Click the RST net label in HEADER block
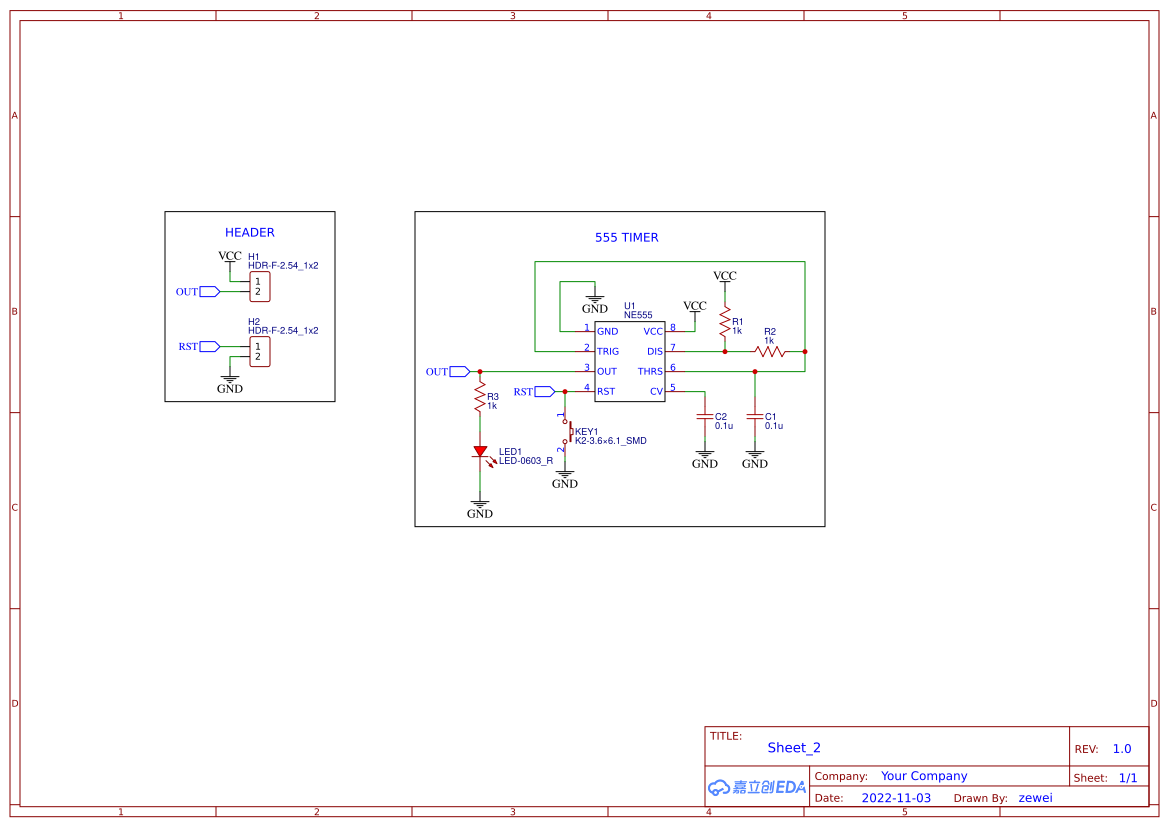The image size is (1169, 827). tap(196, 346)
